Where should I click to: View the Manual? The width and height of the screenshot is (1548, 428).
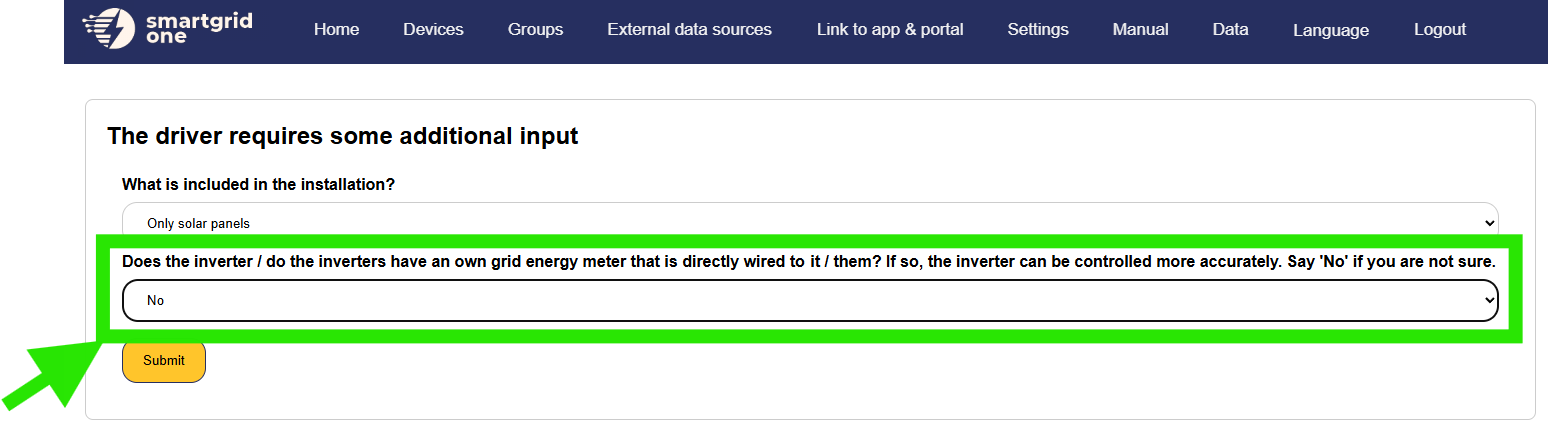1140,30
